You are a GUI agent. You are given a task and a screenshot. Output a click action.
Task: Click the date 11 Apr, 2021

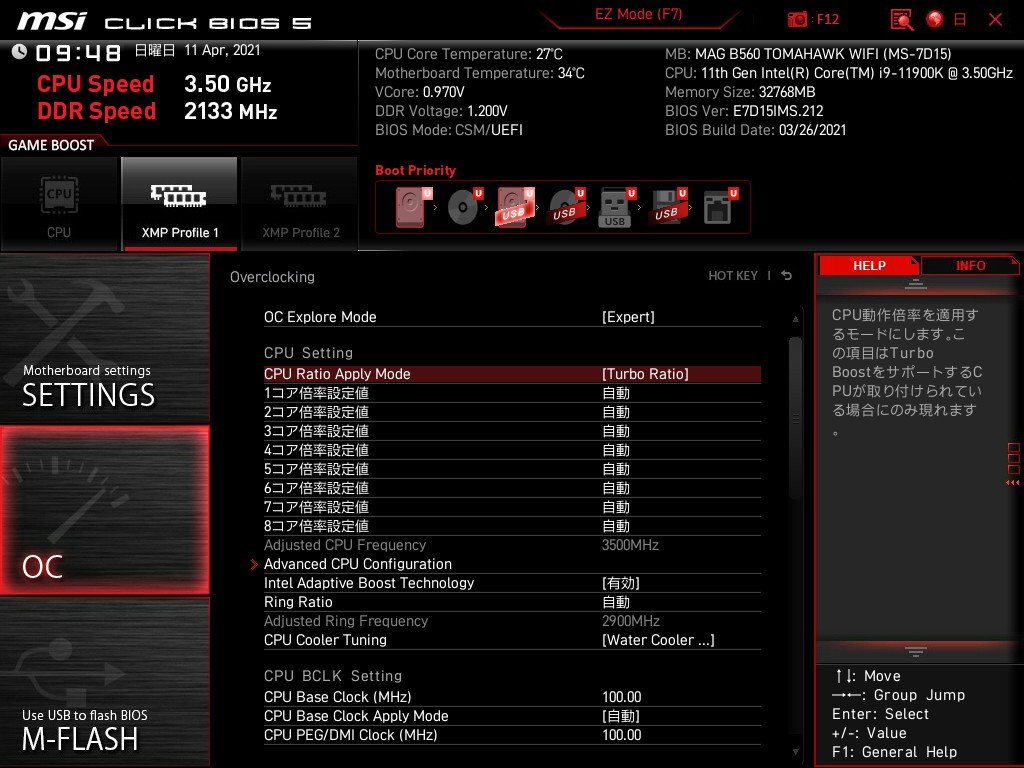pyautogui.click(x=222, y=50)
